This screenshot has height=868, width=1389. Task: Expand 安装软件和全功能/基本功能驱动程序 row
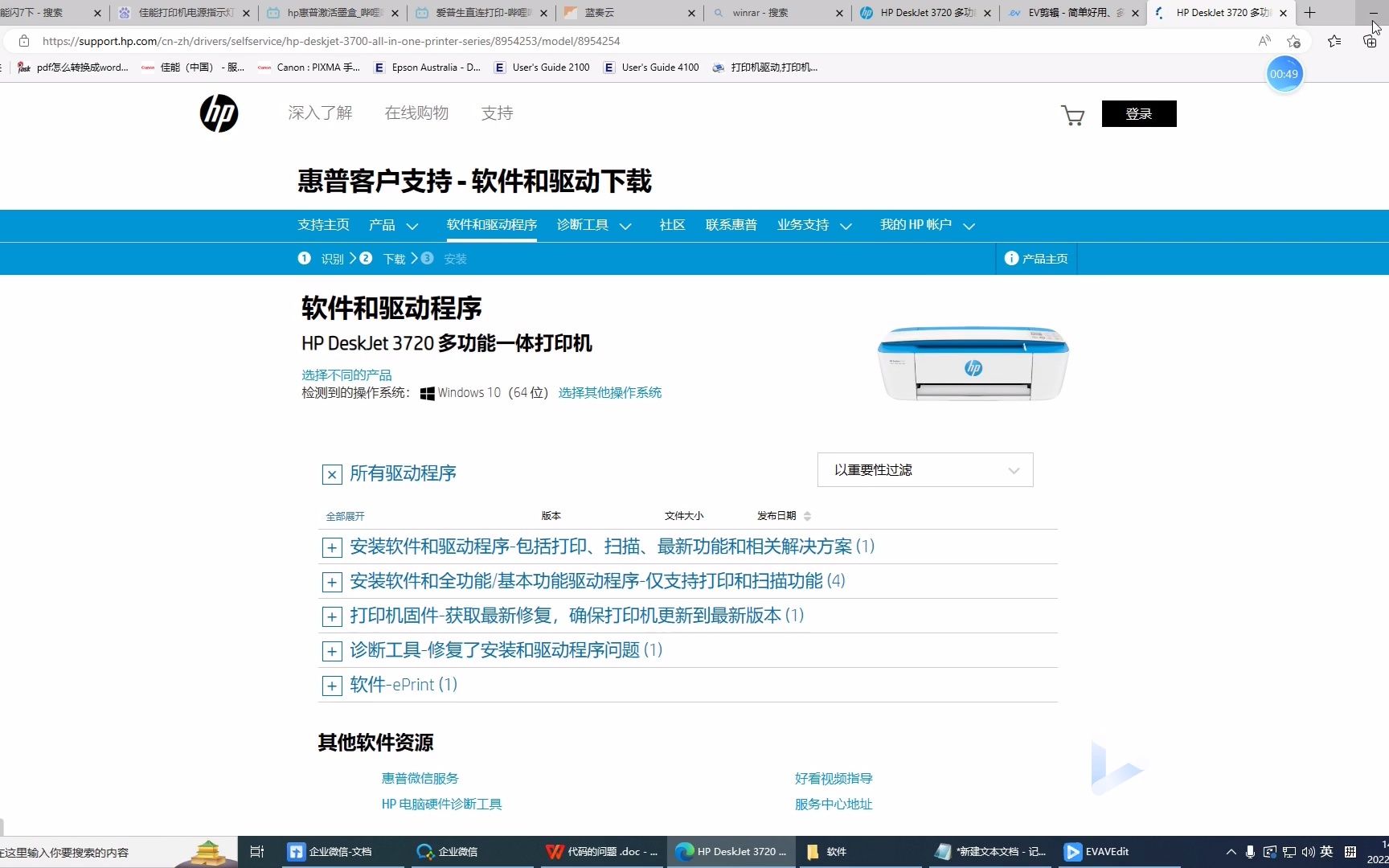click(332, 582)
